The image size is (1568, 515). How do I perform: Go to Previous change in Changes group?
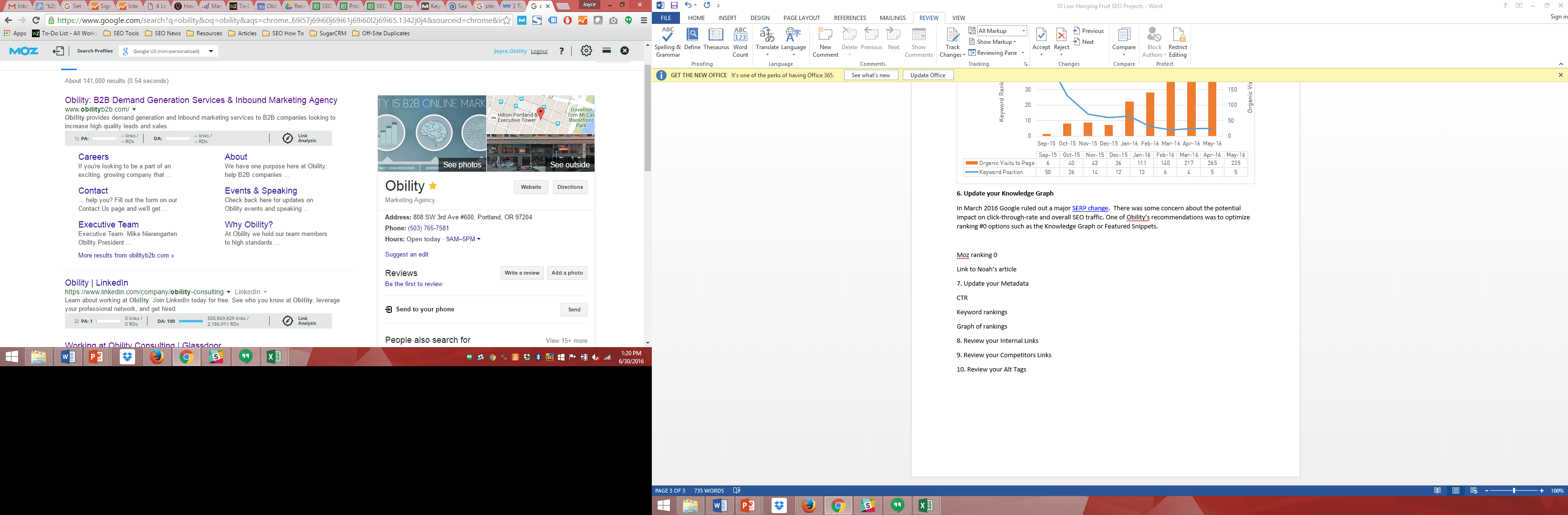pos(1088,31)
